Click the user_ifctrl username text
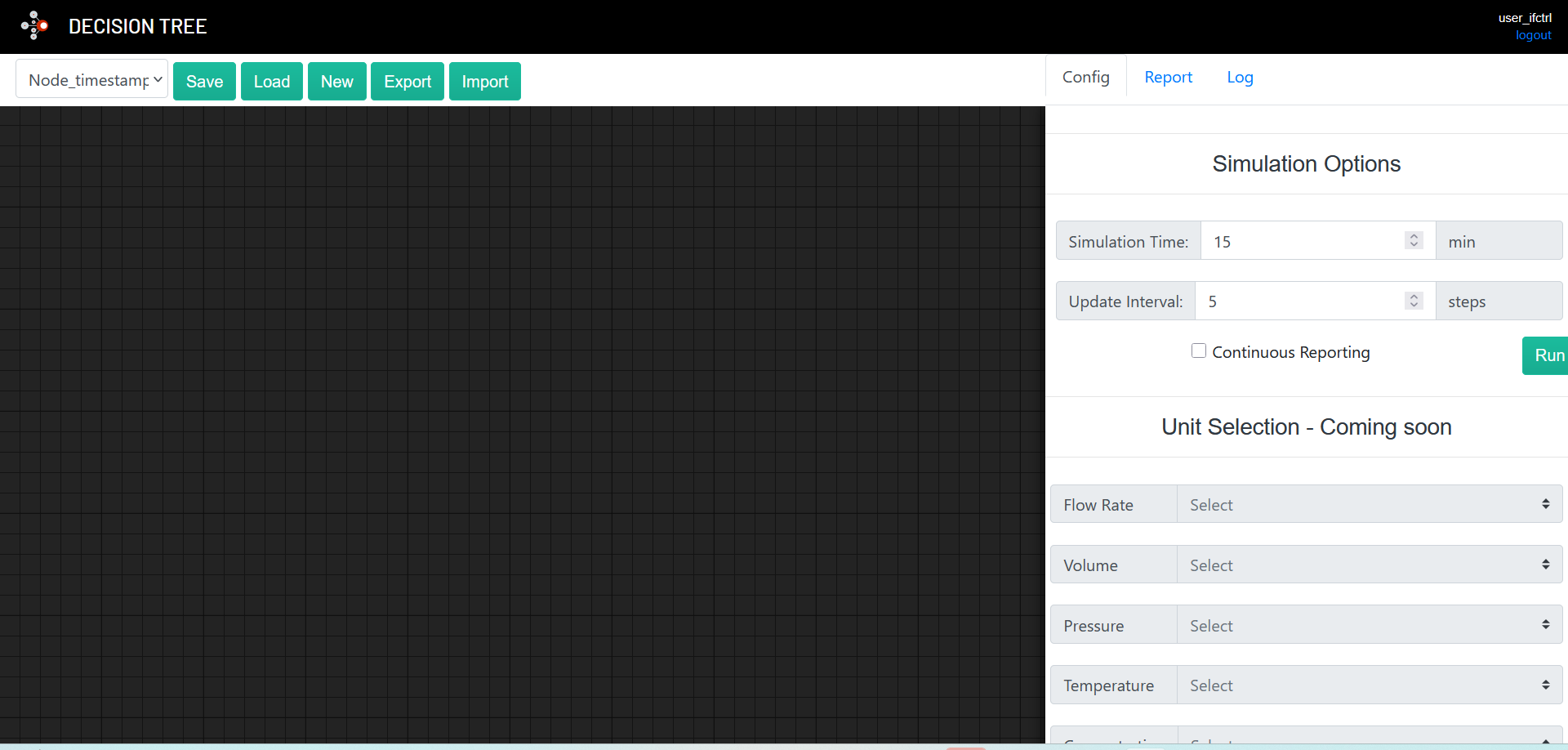The image size is (1568, 750). click(1525, 18)
